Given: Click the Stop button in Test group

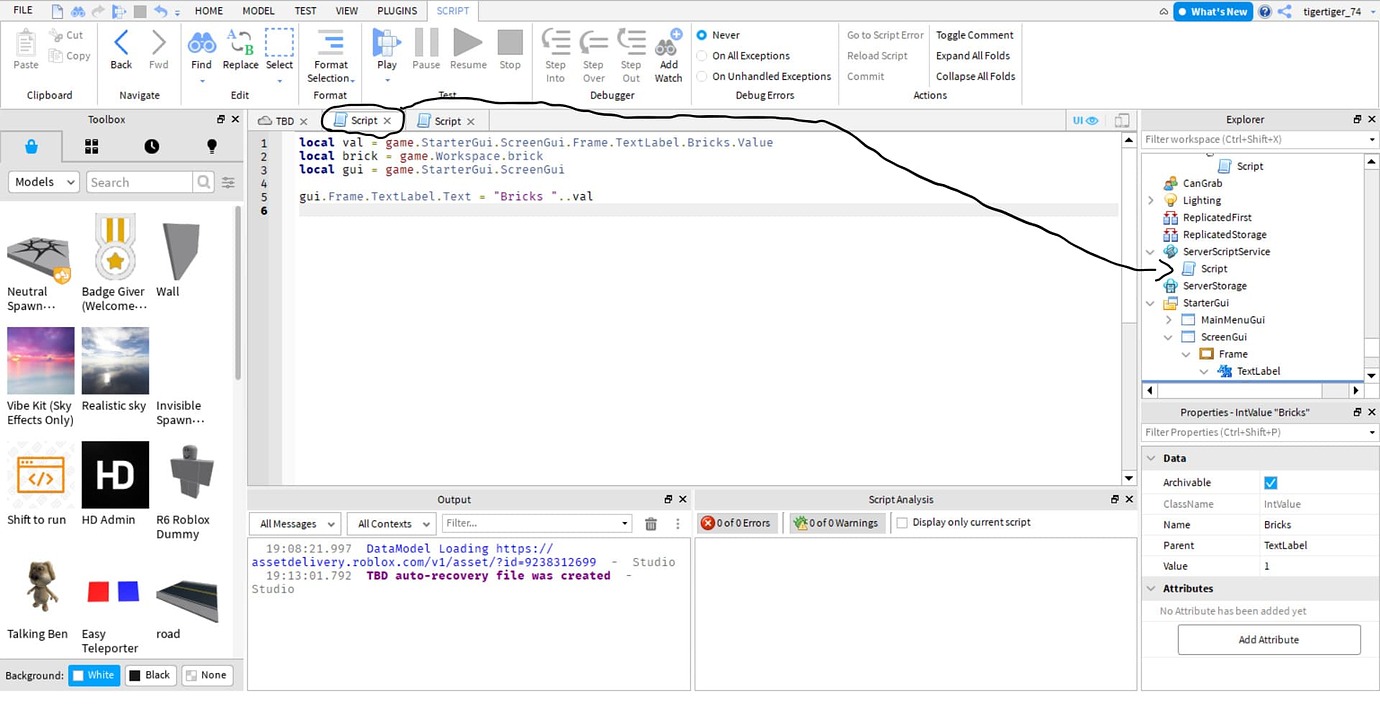Looking at the screenshot, I should point(510,42).
